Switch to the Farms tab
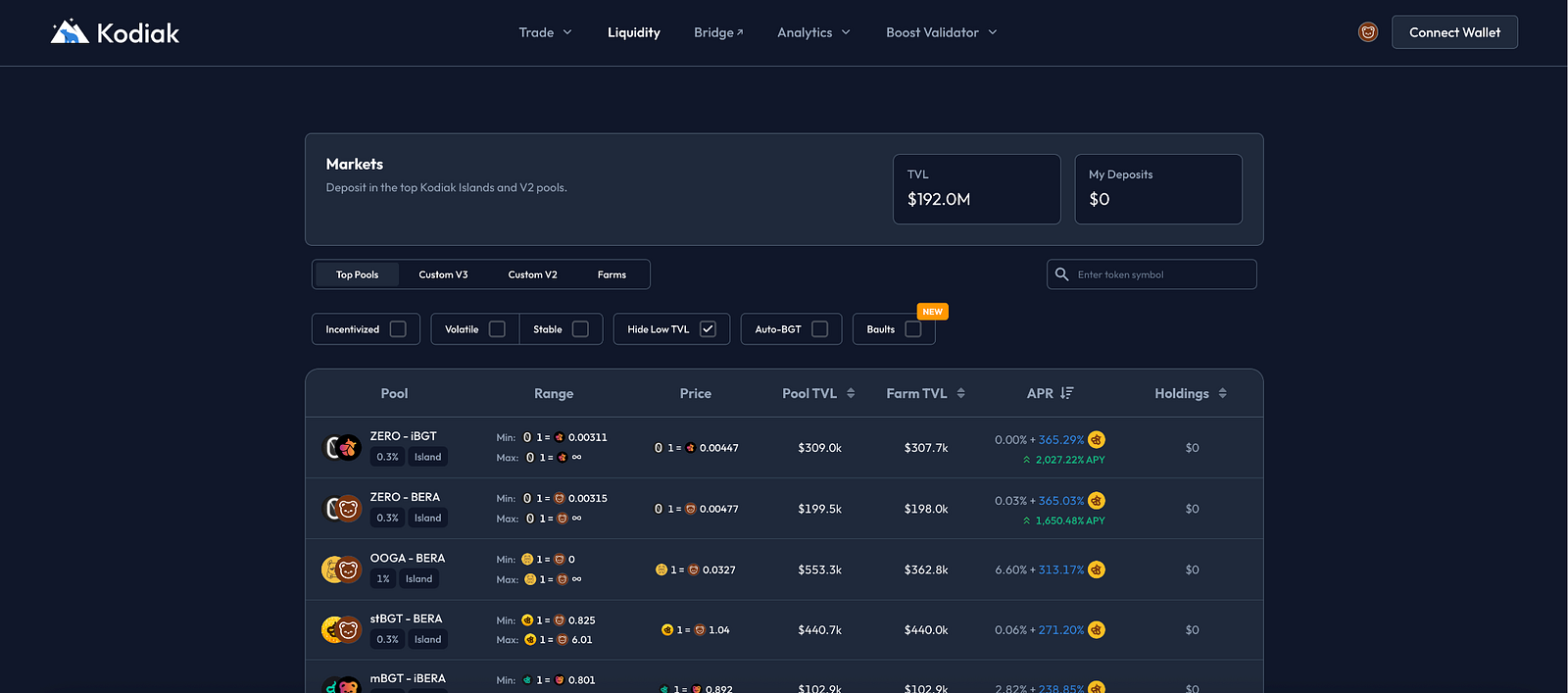The image size is (1568, 693). point(612,274)
